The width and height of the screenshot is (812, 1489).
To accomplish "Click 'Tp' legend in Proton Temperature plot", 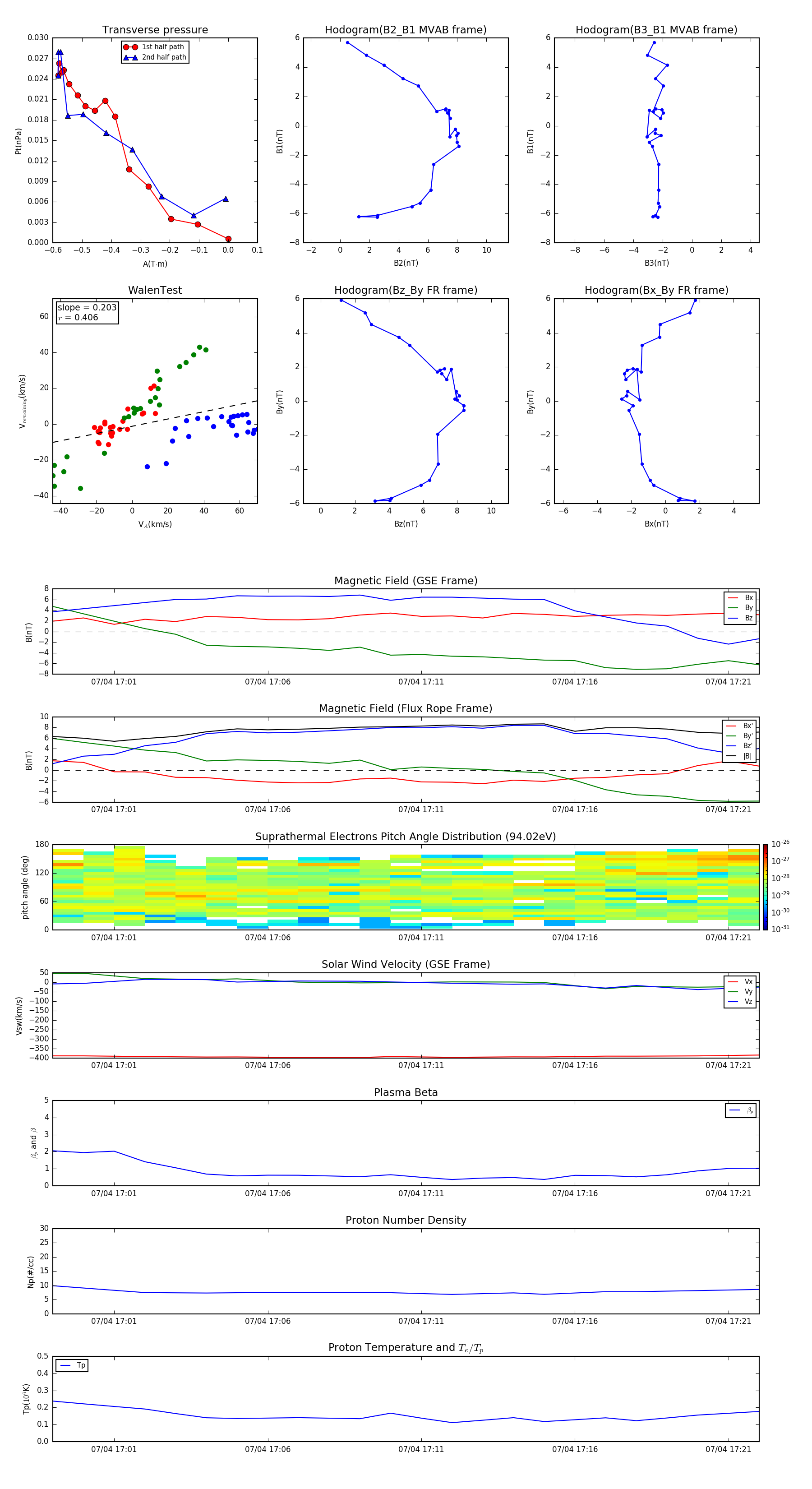I will [x=72, y=1366].
